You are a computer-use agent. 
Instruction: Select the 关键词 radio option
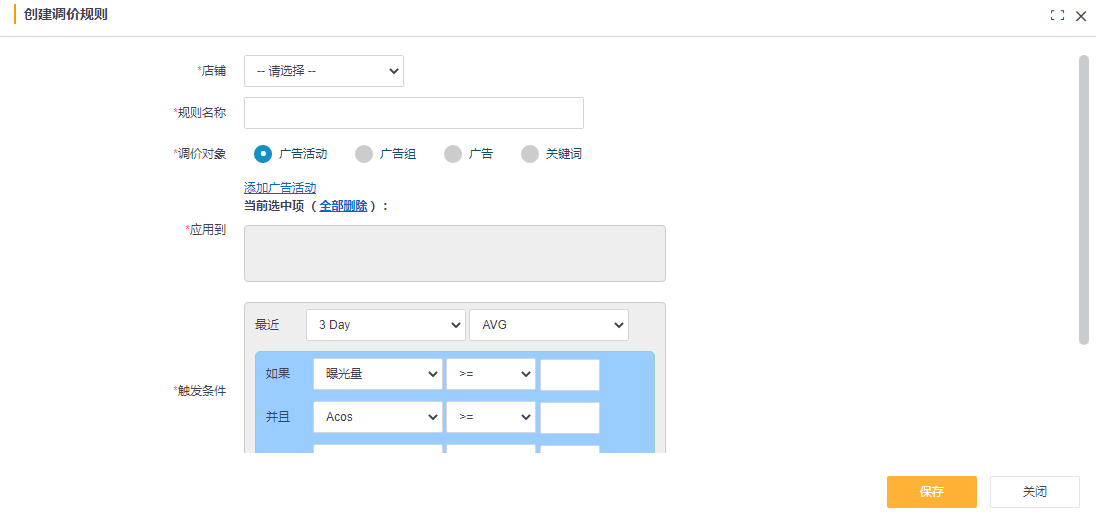530,154
